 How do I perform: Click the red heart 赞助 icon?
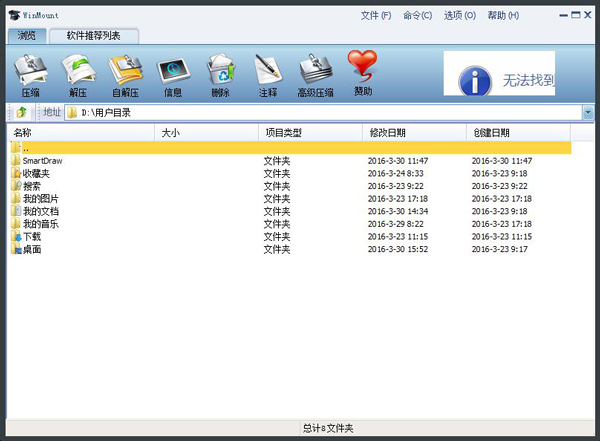click(x=362, y=66)
